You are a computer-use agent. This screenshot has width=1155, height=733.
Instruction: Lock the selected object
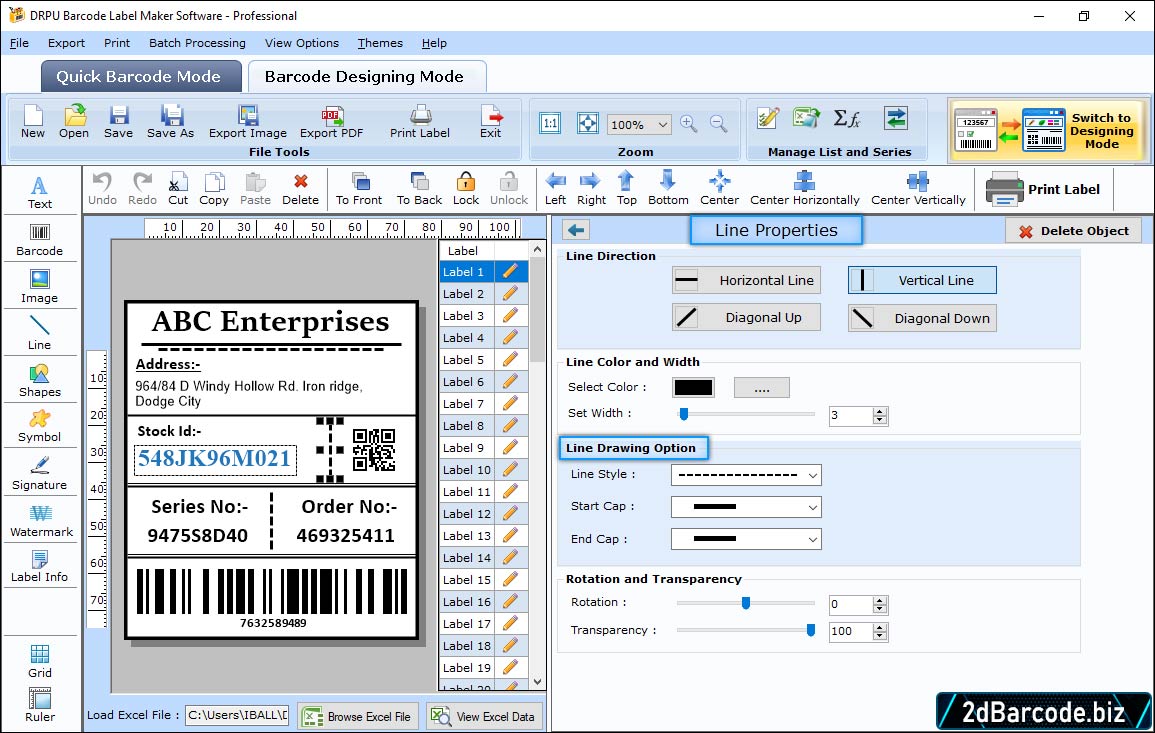point(466,189)
